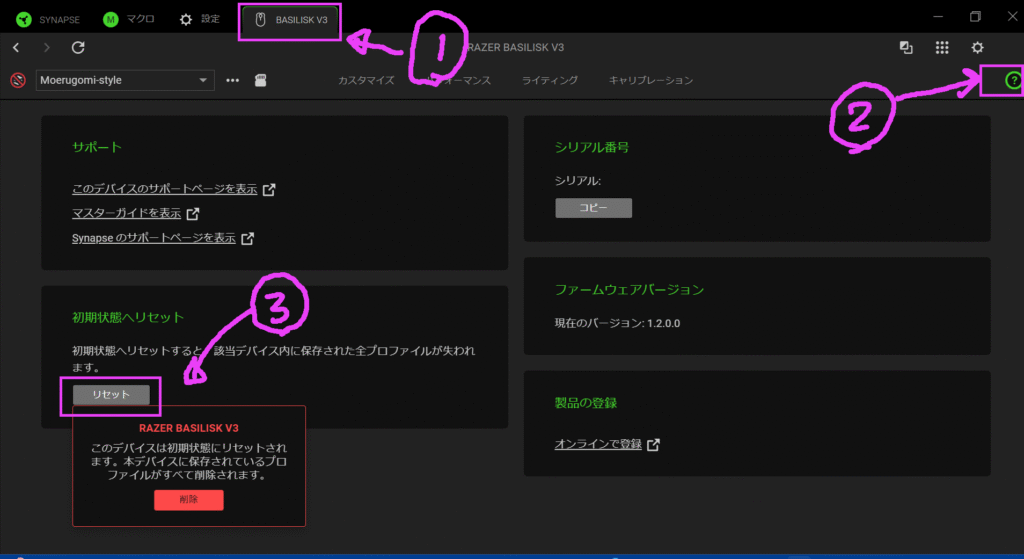Open the Moerugomi-style profile dropdown
This screenshot has height=559, width=1024.
125,80
